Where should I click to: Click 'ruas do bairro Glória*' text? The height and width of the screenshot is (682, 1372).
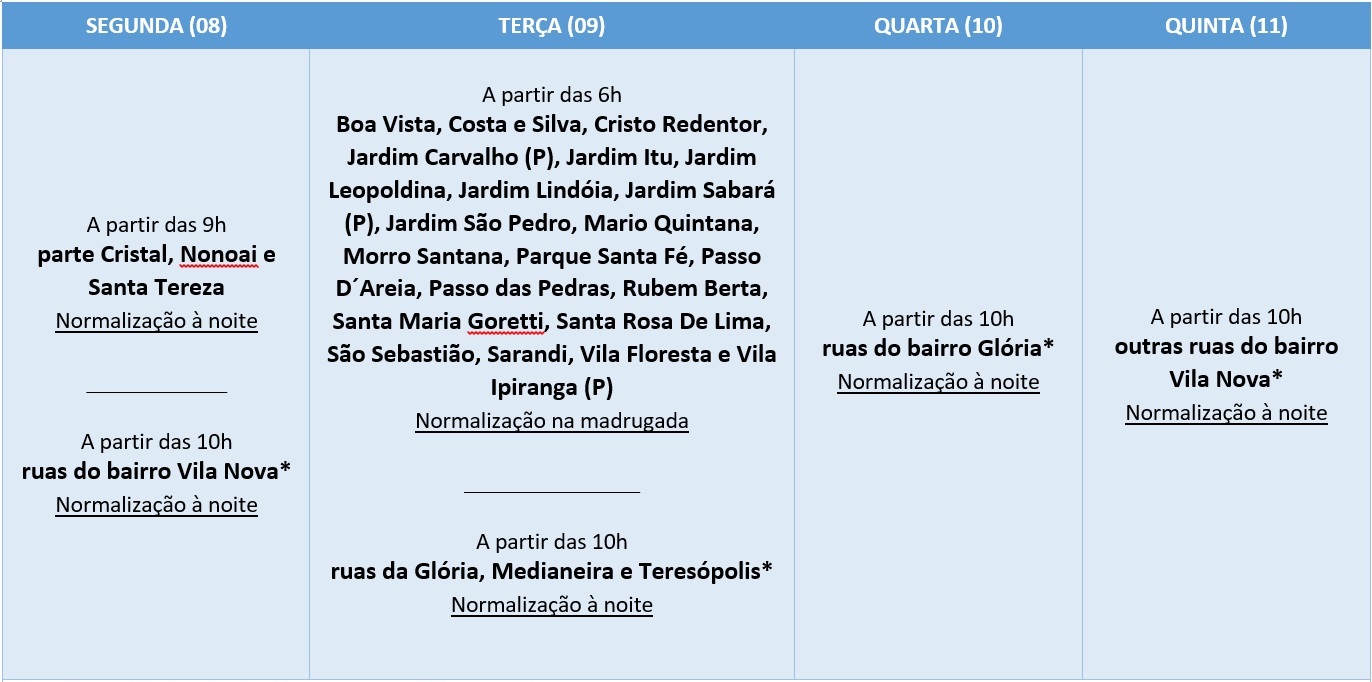[938, 349]
